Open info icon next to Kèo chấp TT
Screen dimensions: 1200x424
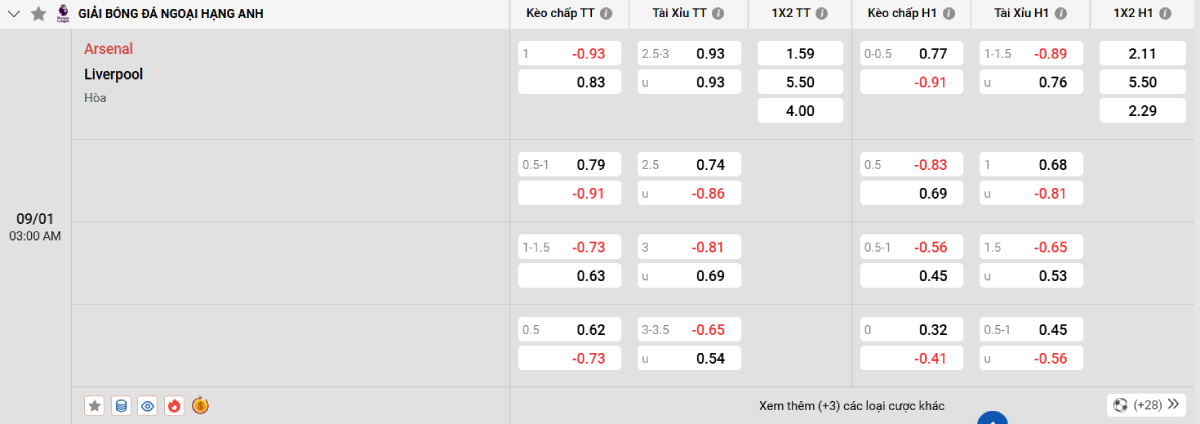click(606, 14)
